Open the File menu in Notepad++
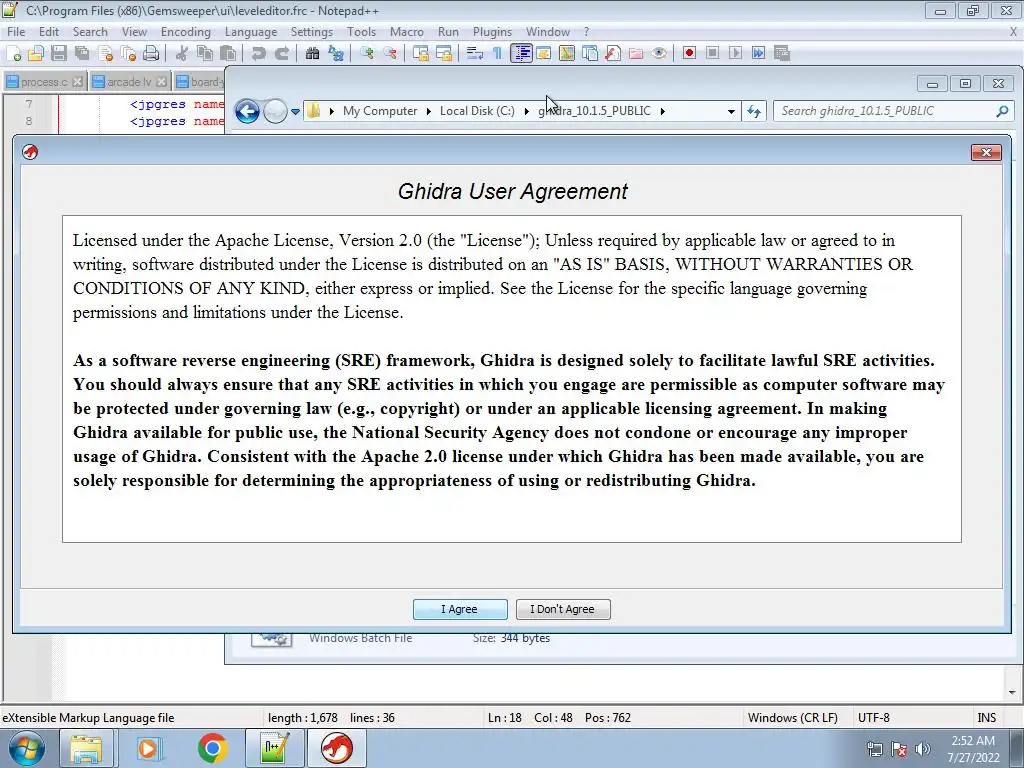The image size is (1024, 768). click(x=16, y=32)
